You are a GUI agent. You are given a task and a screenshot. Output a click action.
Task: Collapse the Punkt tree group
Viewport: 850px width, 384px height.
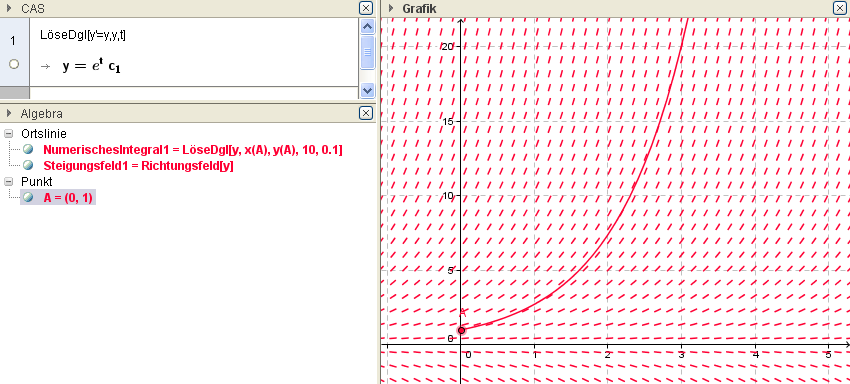tap(9, 181)
